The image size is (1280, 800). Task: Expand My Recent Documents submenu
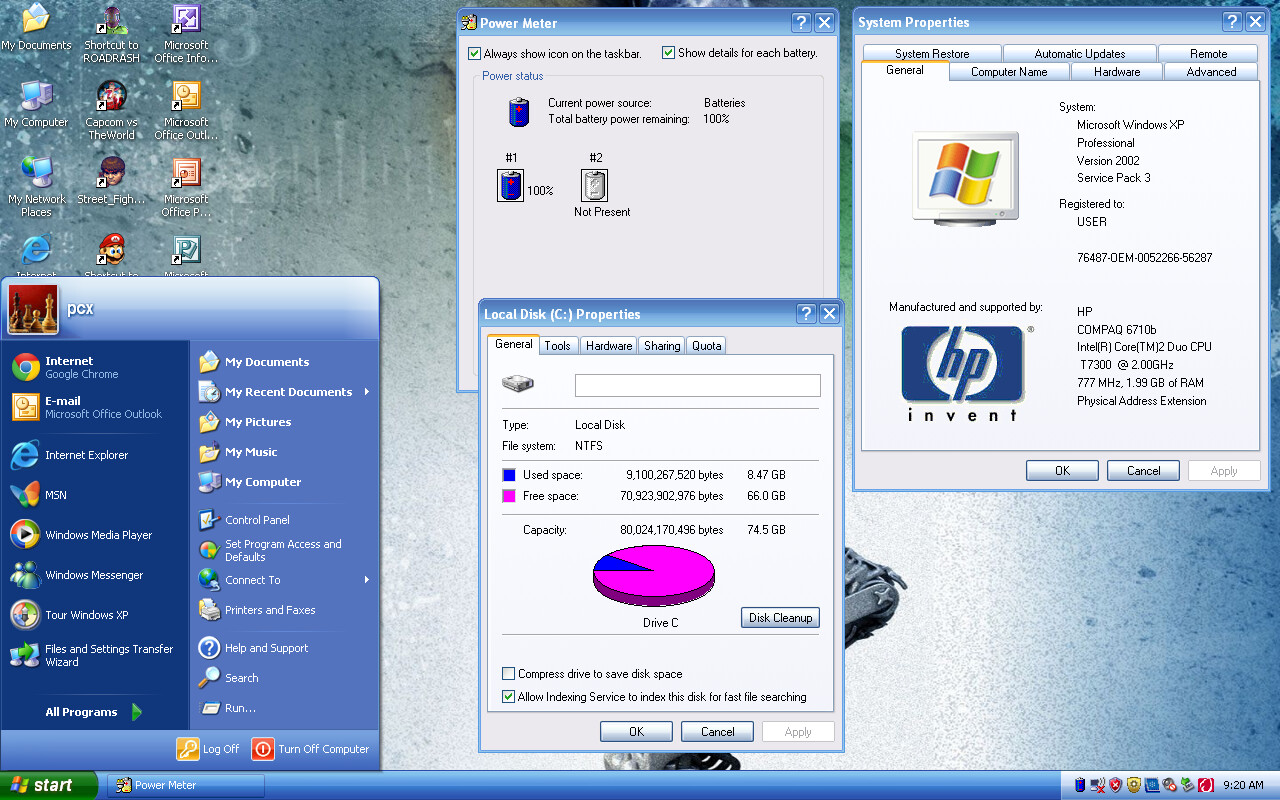[285, 392]
